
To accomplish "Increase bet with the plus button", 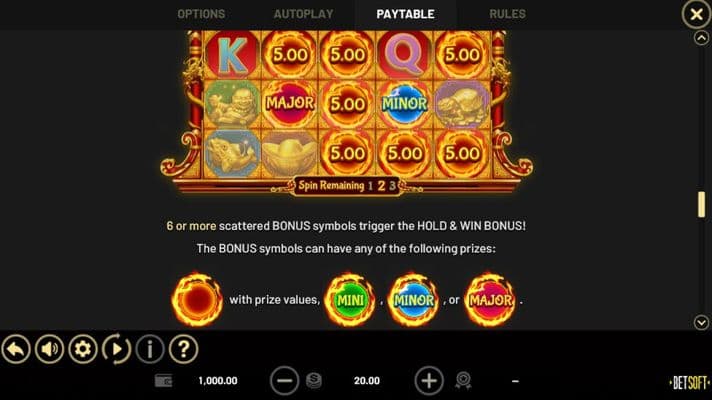I will [x=429, y=380].
